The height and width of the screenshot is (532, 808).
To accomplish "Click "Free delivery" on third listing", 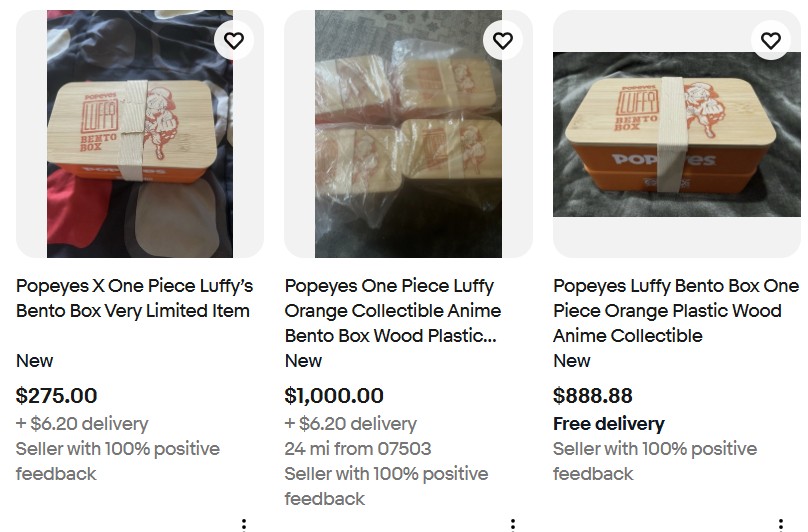I will point(609,424).
